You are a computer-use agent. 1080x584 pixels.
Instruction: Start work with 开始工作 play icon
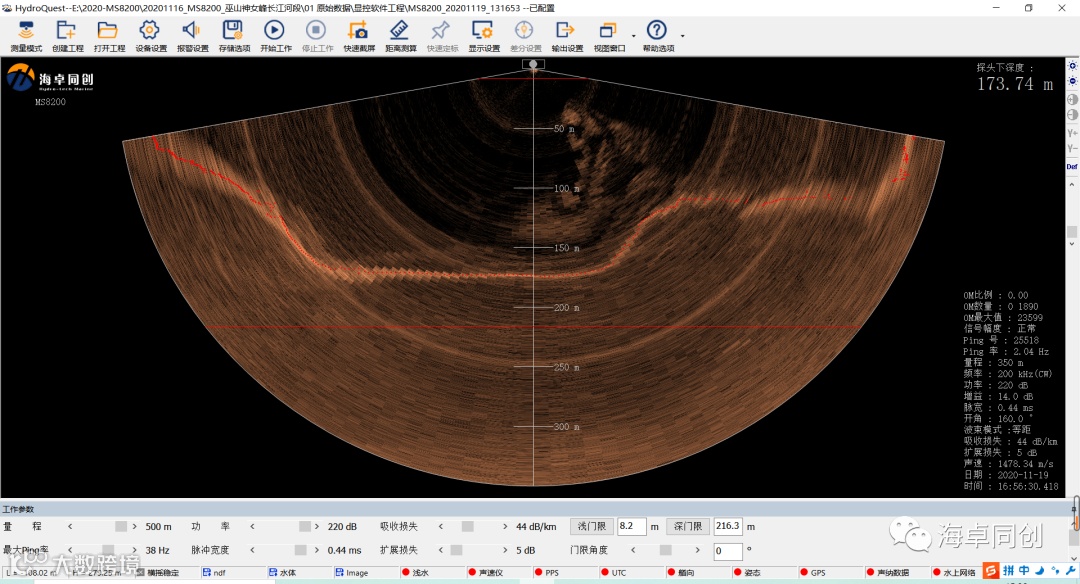274,31
